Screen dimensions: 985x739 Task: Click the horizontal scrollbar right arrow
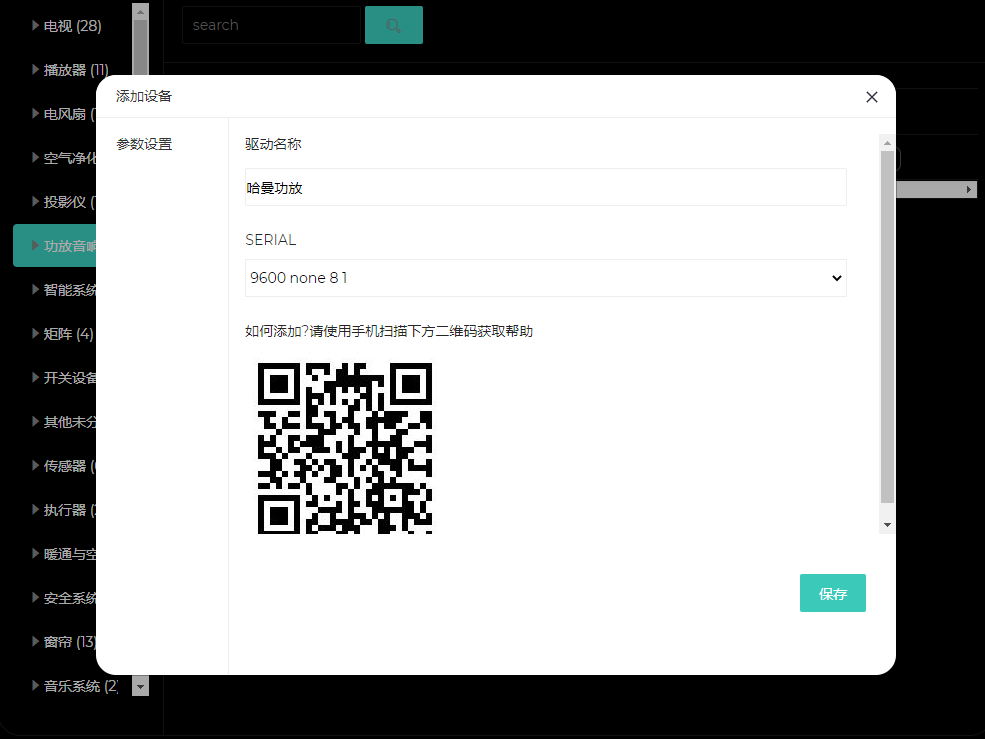[969, 190]
